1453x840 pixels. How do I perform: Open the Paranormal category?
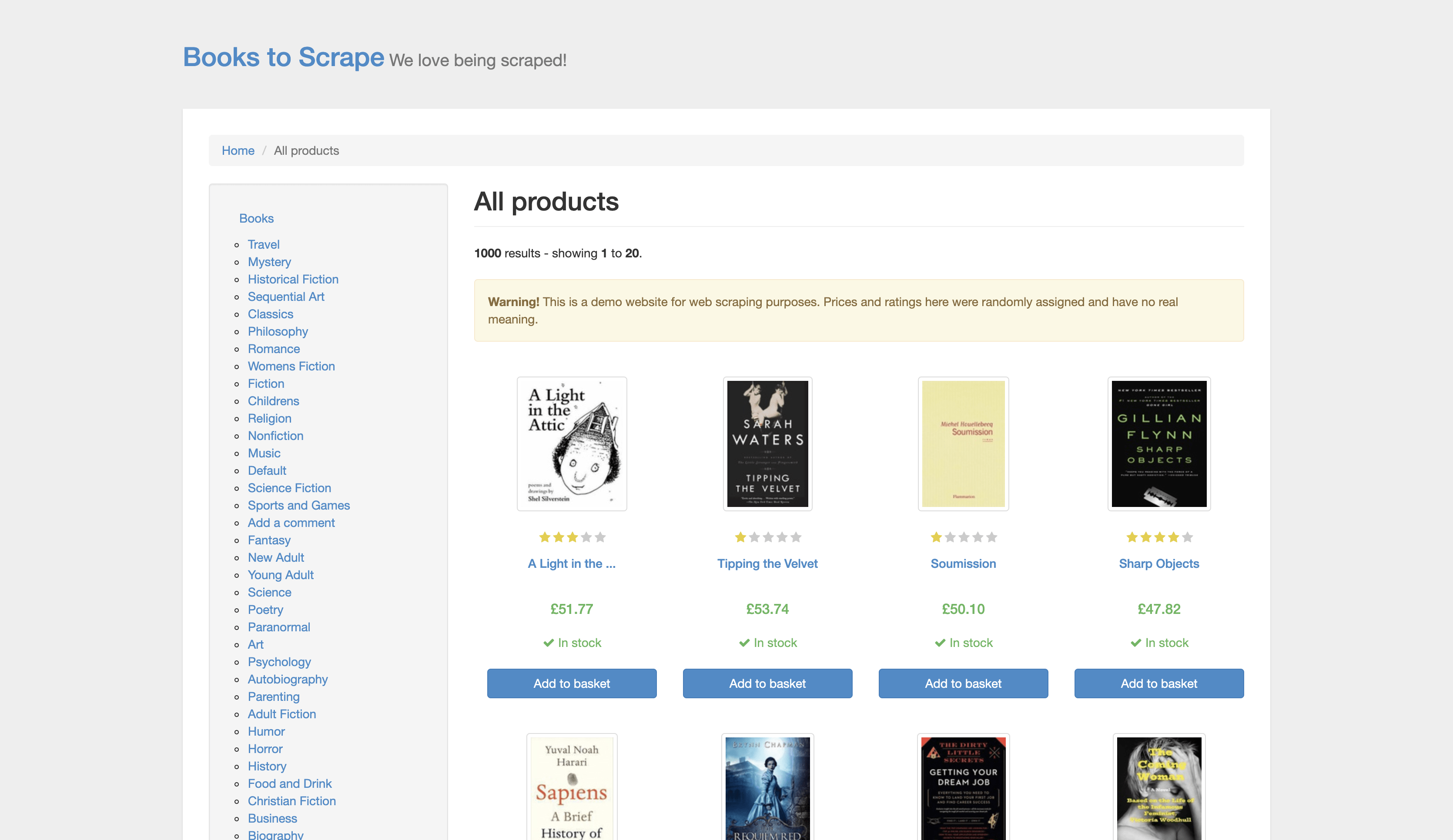point(279,627)
